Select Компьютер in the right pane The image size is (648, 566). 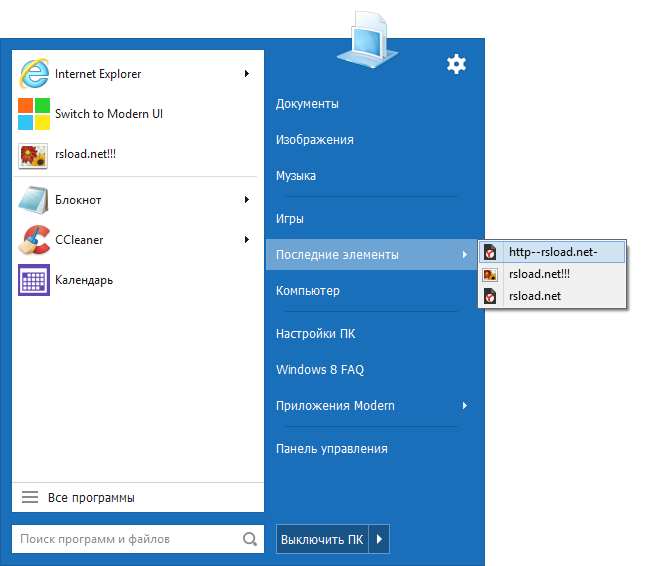307,291
